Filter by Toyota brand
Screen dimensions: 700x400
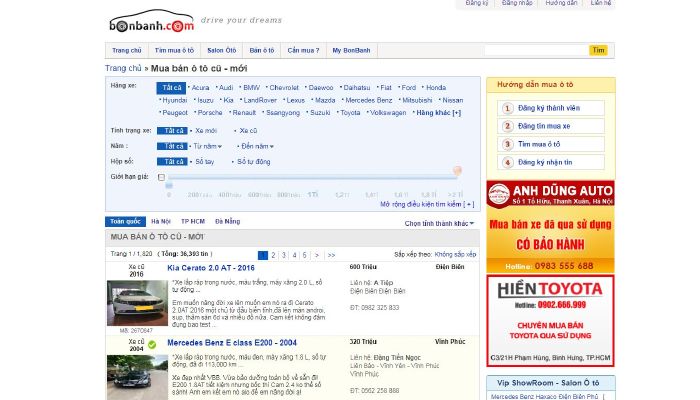tap(350, 113)
